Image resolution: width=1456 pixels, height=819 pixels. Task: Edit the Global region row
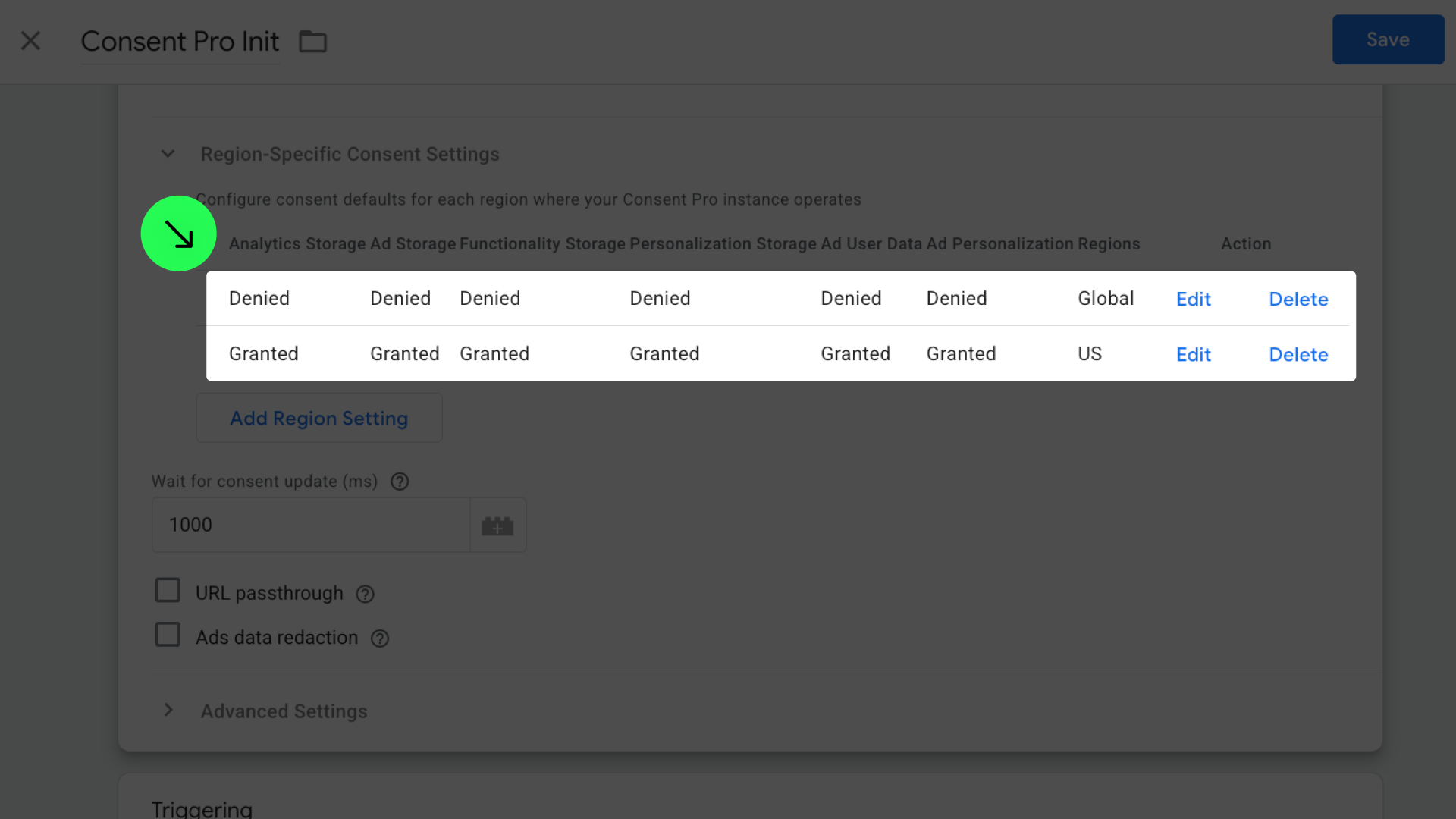1193,300
